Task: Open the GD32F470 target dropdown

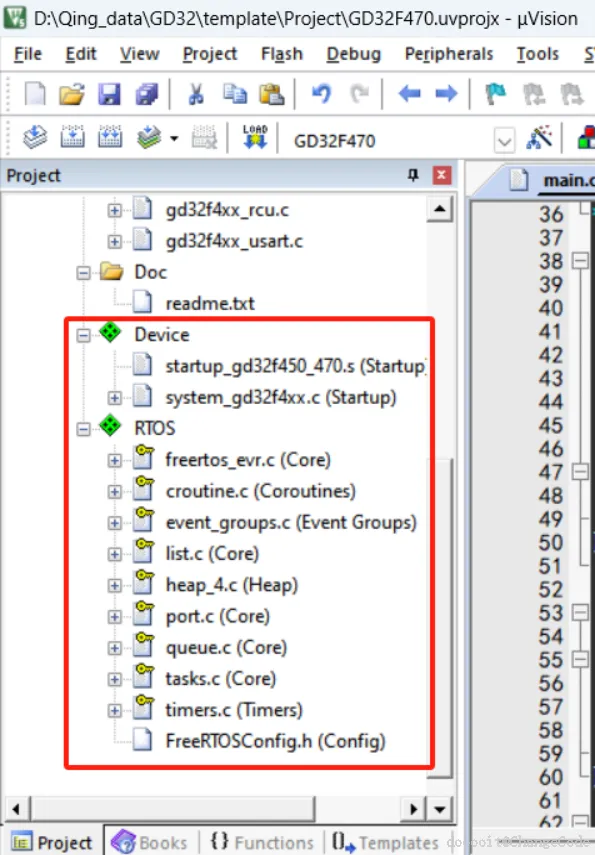Action: tap(504, 142)
